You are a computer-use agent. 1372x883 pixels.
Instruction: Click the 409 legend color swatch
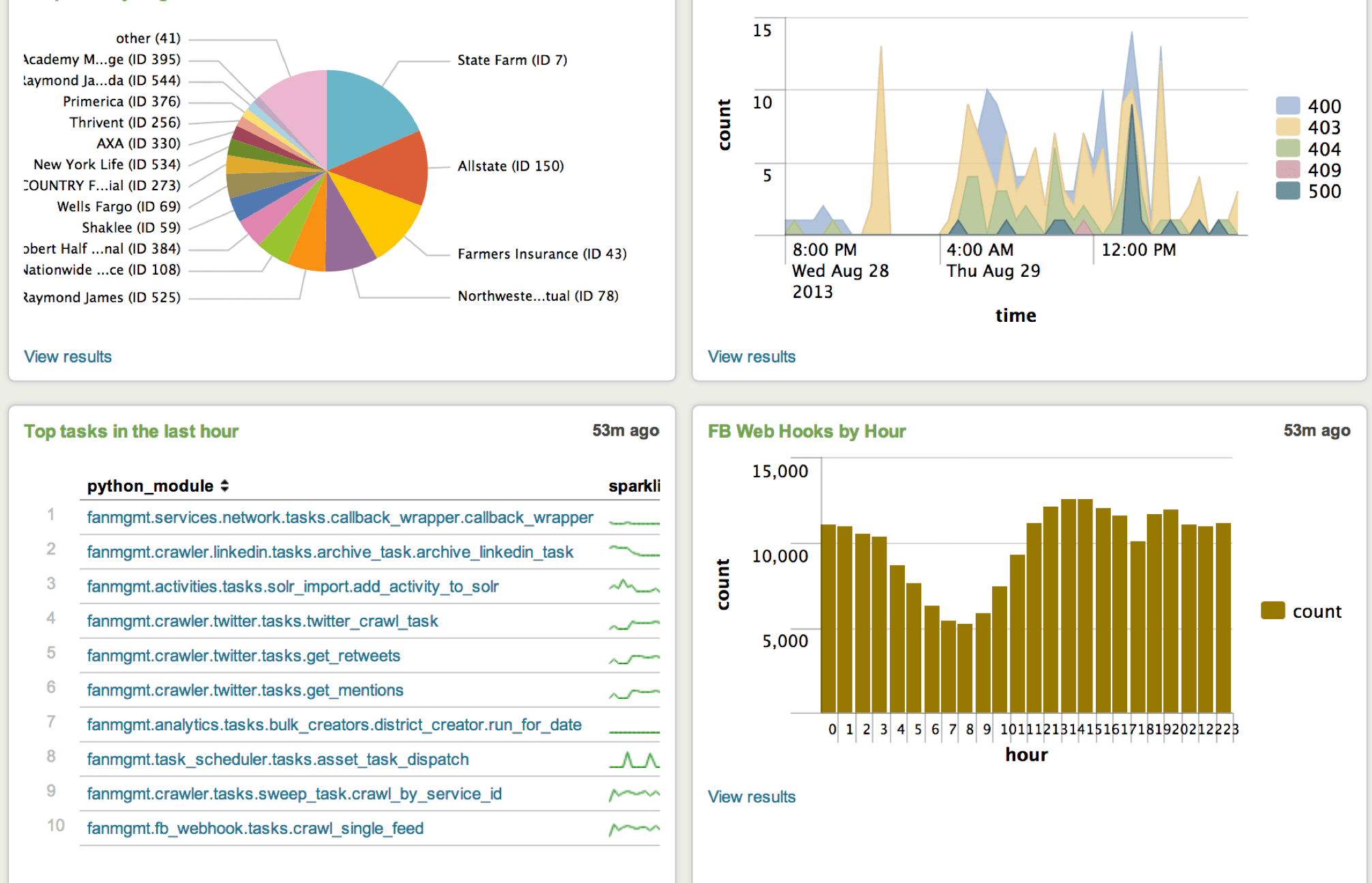point(1287,170)
